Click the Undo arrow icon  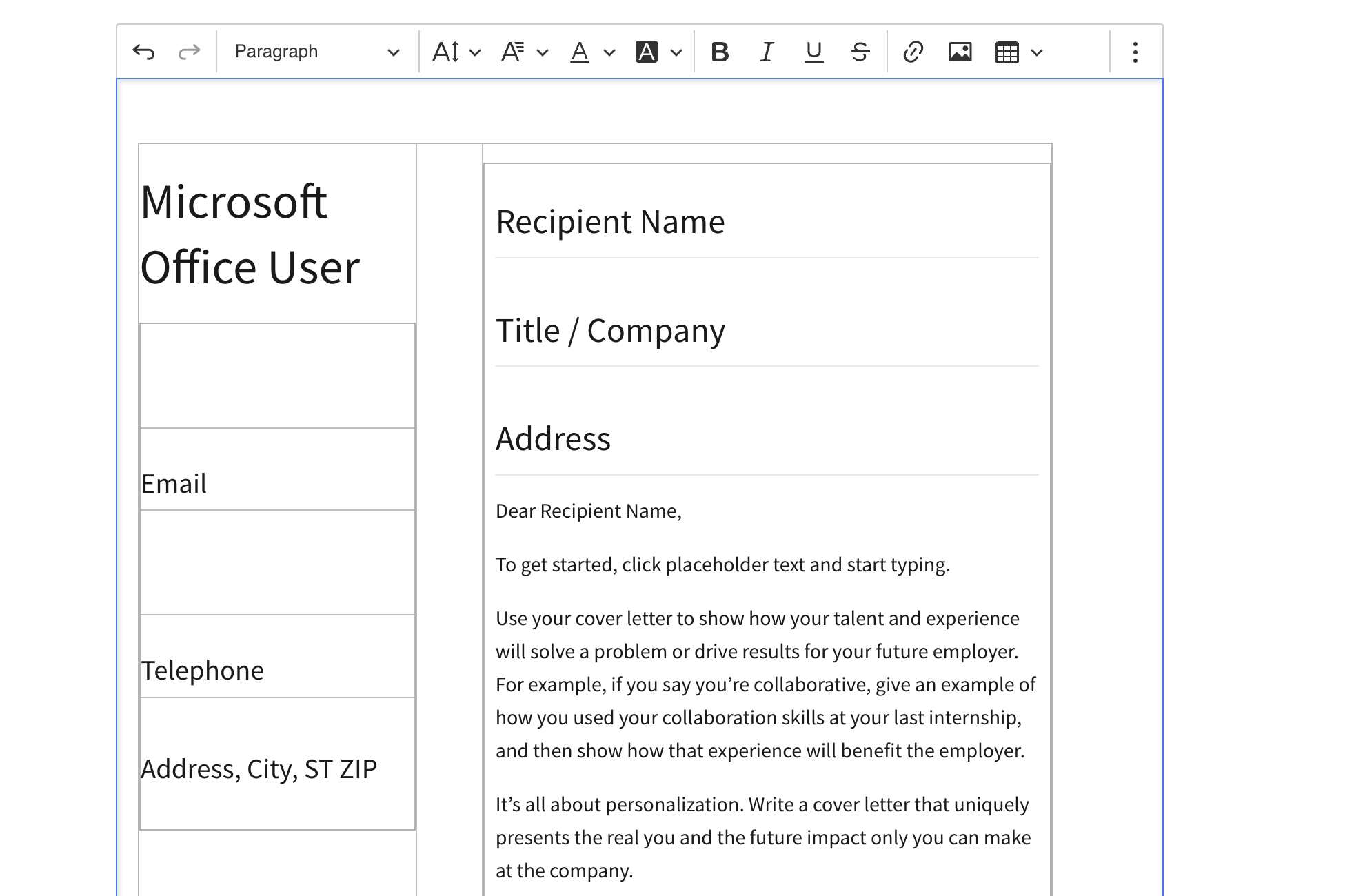(143, 52)
